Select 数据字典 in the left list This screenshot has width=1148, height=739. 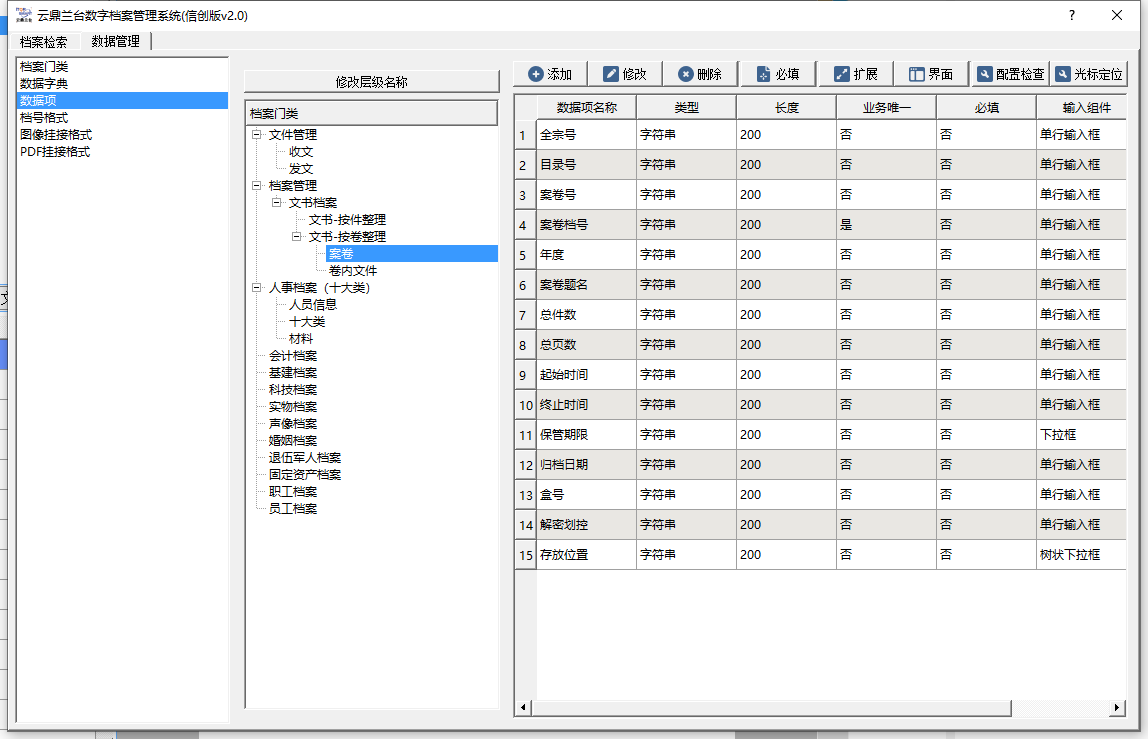(x=44, y=83)
